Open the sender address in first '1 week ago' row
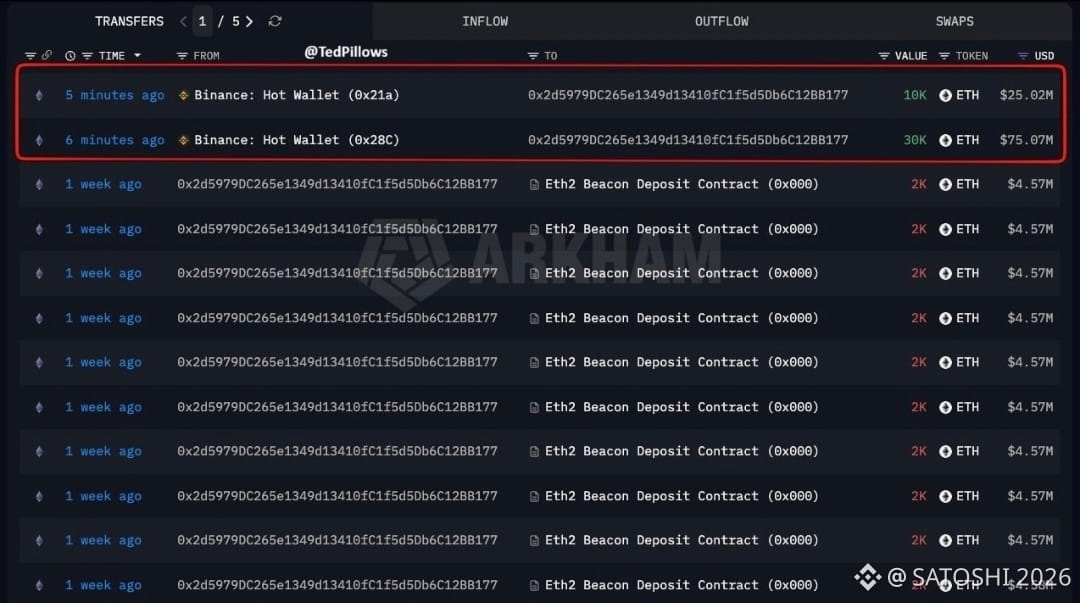1080x603 pixels. click(337, 184)
